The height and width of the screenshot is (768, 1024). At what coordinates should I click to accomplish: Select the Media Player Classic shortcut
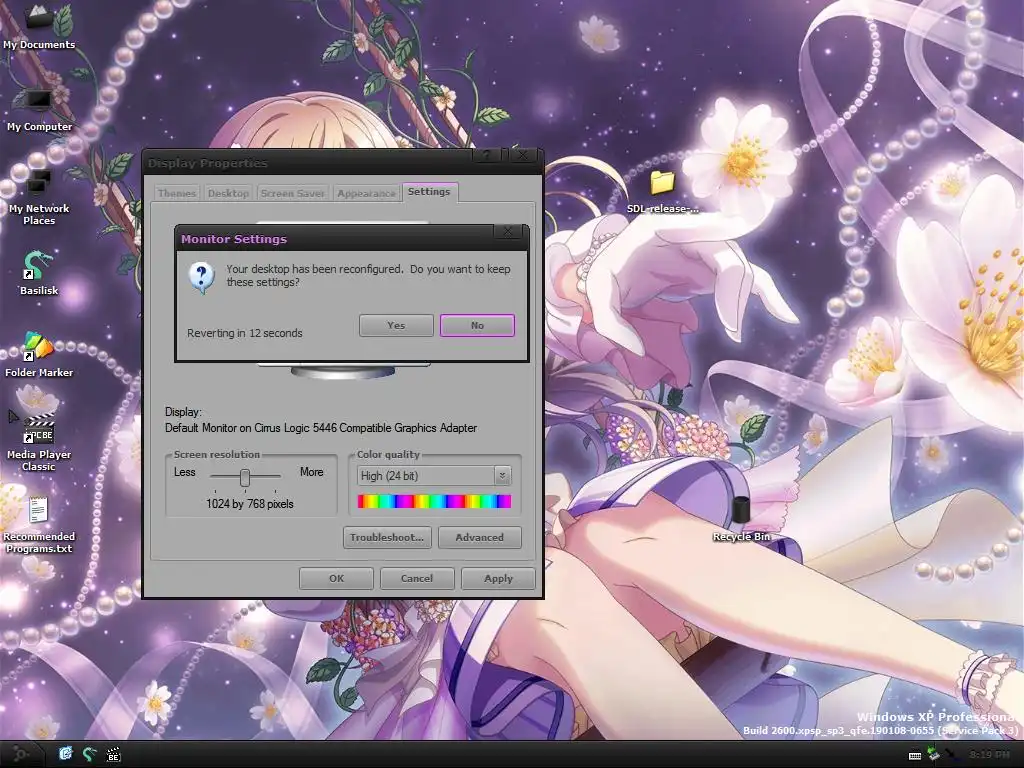coord(39,441)
